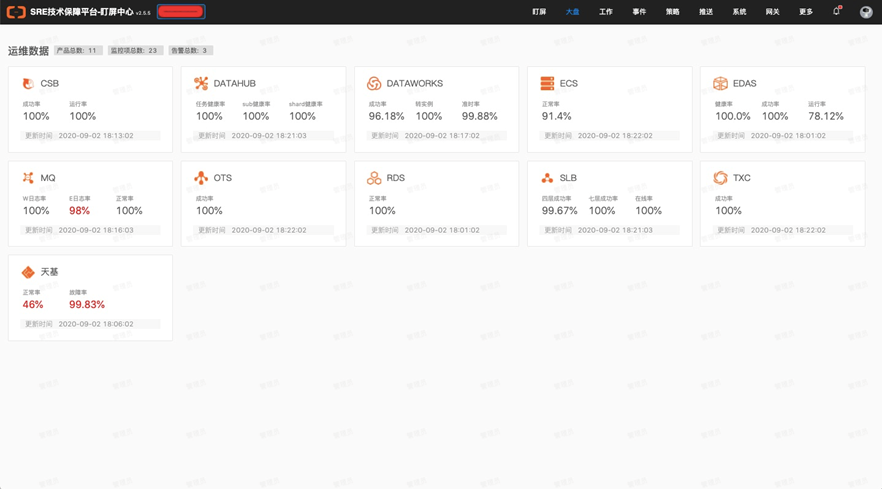
Task: Click the SRE platform logo icon
Action: tap(16, 12)
